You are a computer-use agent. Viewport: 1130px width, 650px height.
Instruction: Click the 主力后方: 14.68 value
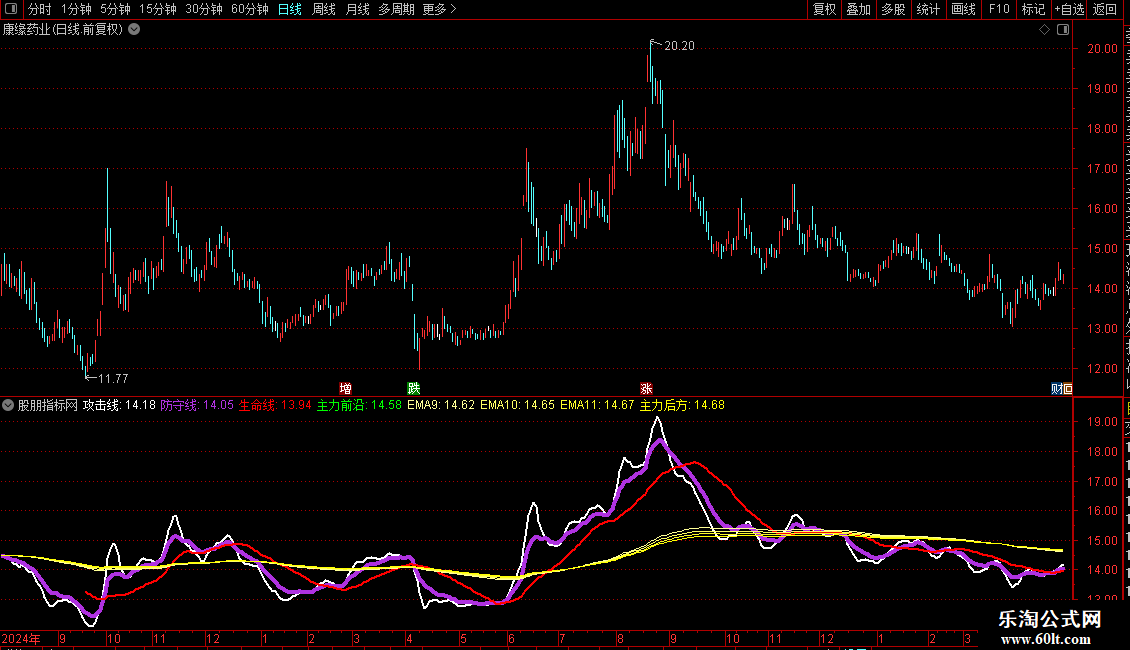click(x=682, y=405)
